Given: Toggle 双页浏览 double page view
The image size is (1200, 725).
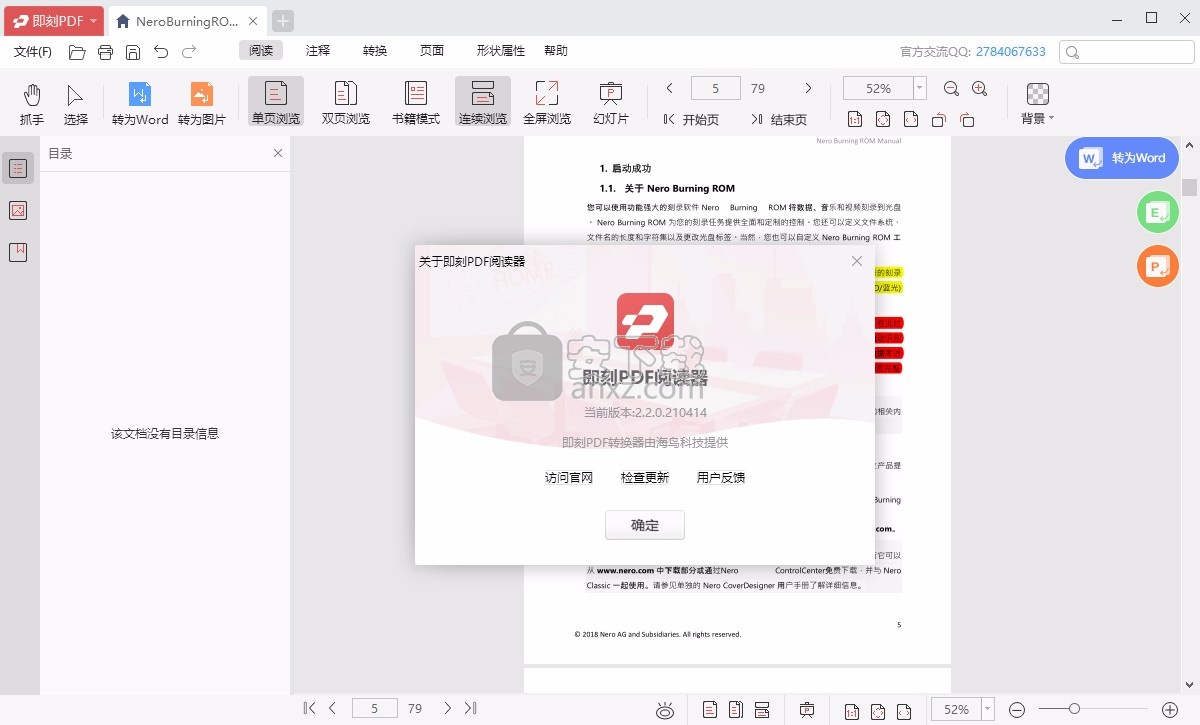Looking at the screenshot, I should coord(346,104).
